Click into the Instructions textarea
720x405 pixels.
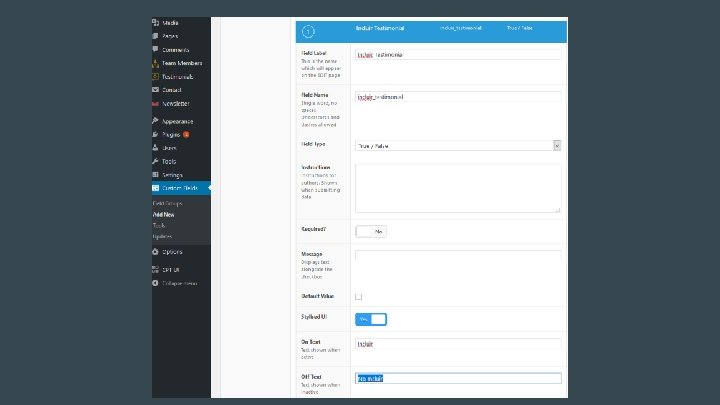(458, 188)
